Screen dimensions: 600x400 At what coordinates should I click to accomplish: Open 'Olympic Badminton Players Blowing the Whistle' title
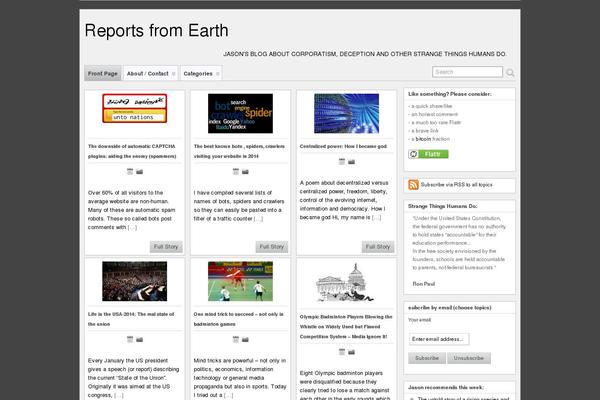pos(346,327)
